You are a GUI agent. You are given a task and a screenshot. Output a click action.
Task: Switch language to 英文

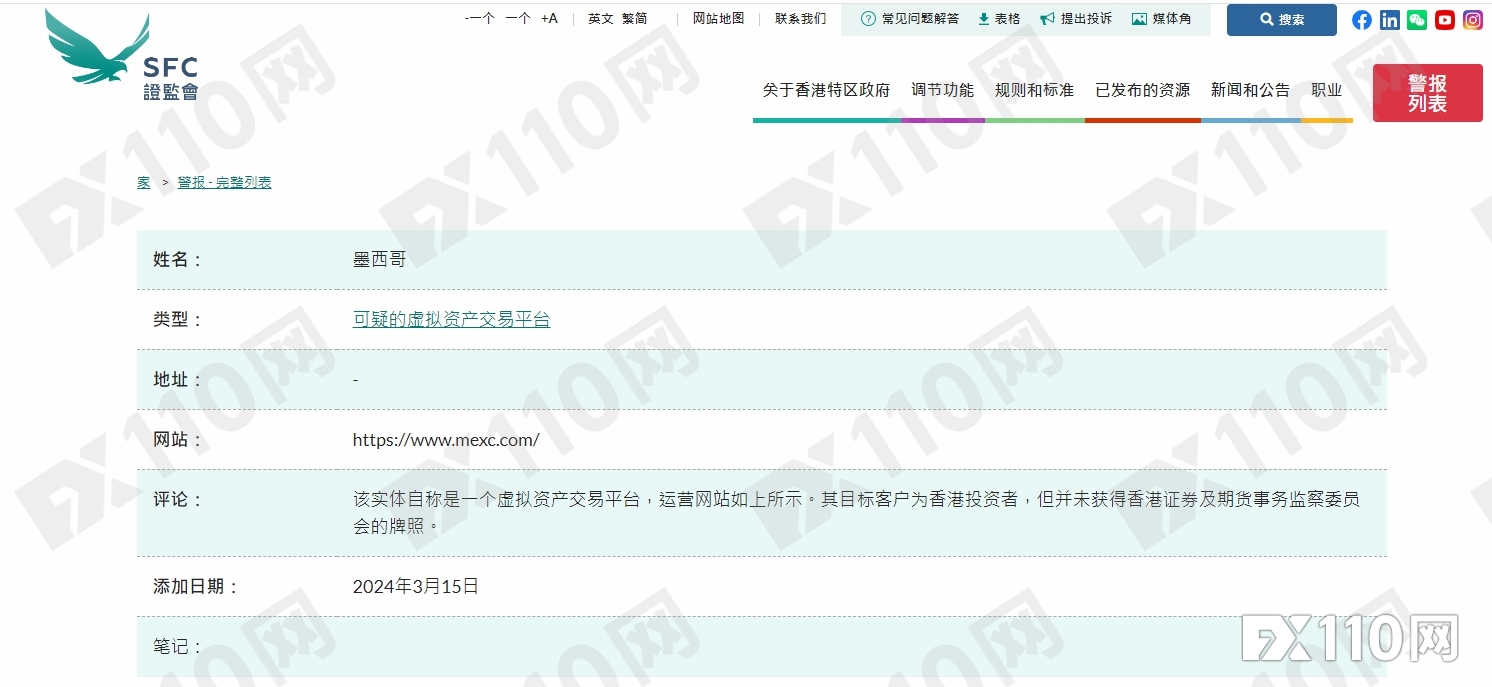point(601,19)
